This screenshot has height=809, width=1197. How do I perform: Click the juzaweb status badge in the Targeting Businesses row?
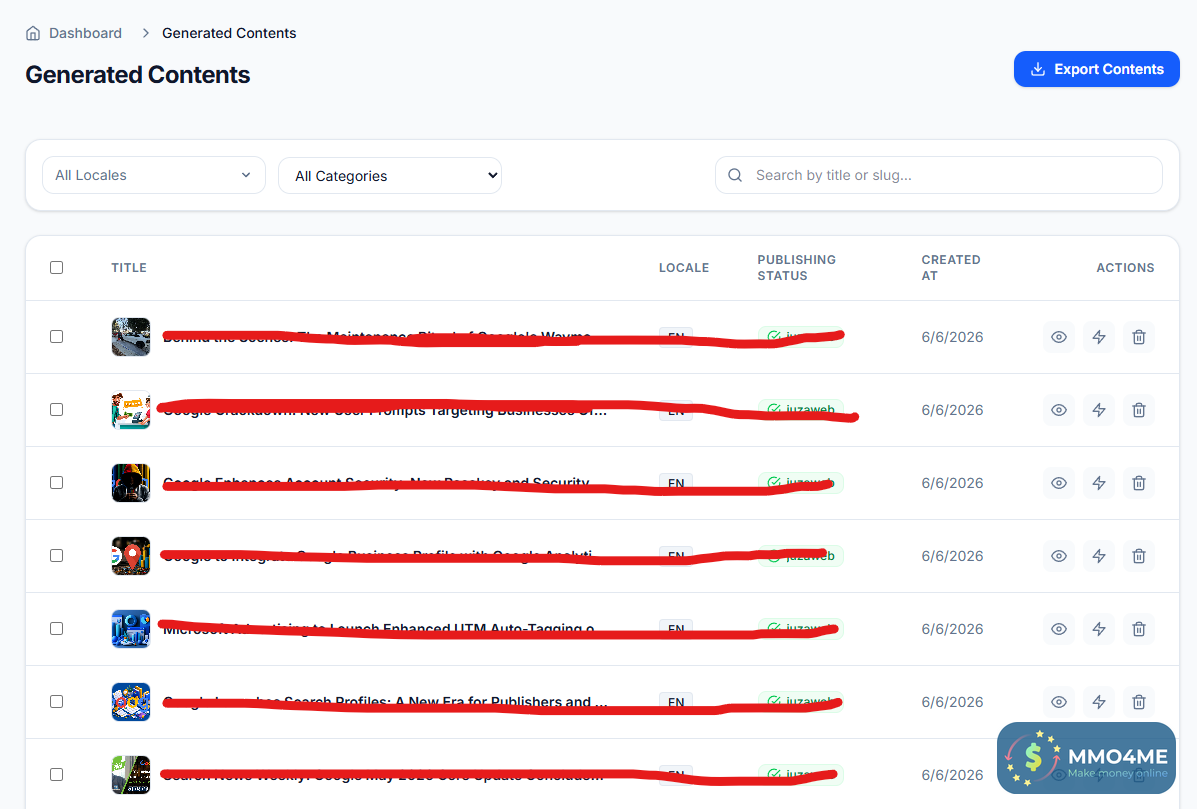801,410
